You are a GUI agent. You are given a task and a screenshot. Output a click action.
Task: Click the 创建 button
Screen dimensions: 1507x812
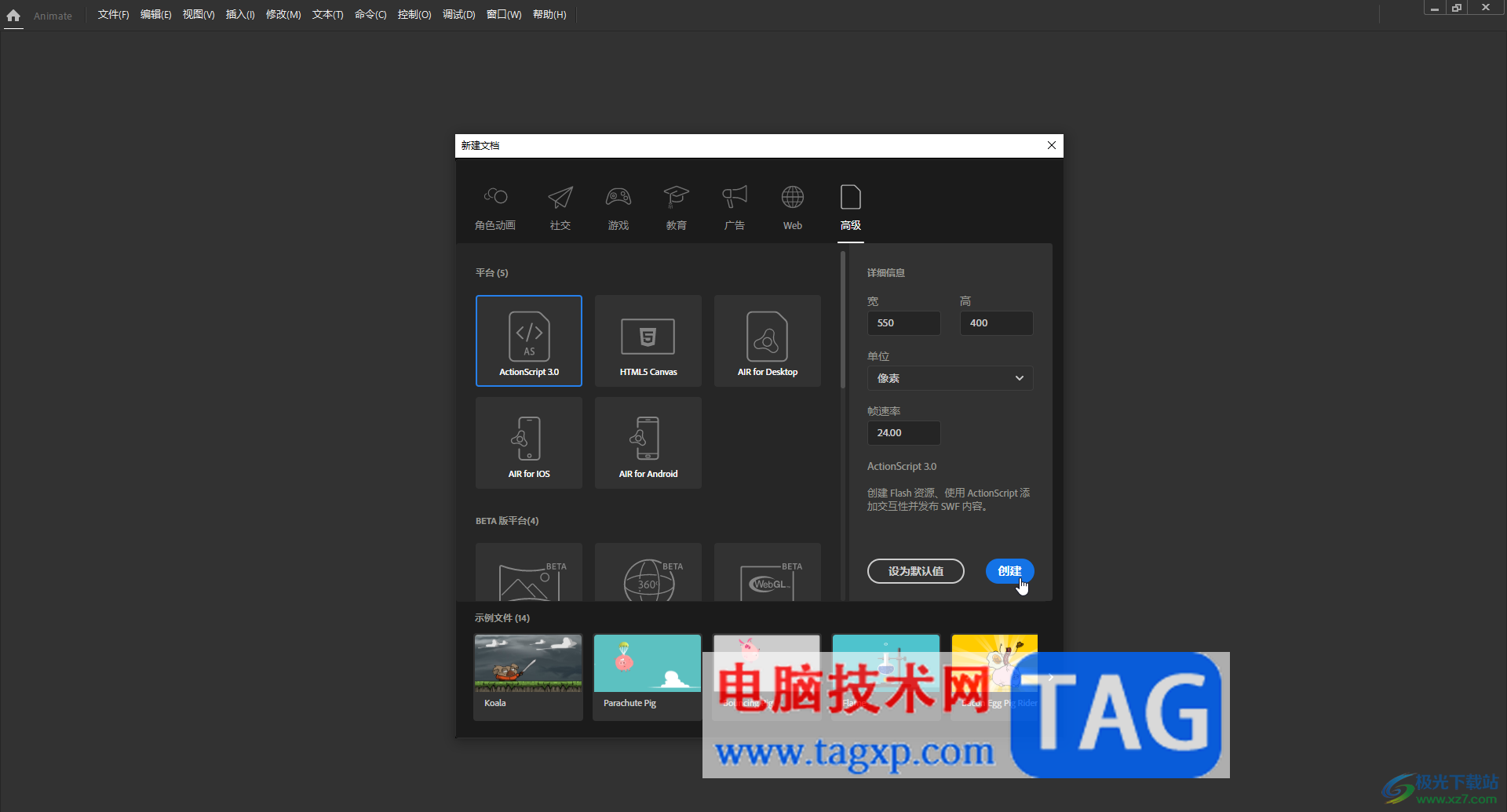pyautogui.click(x=1009, y=571)
